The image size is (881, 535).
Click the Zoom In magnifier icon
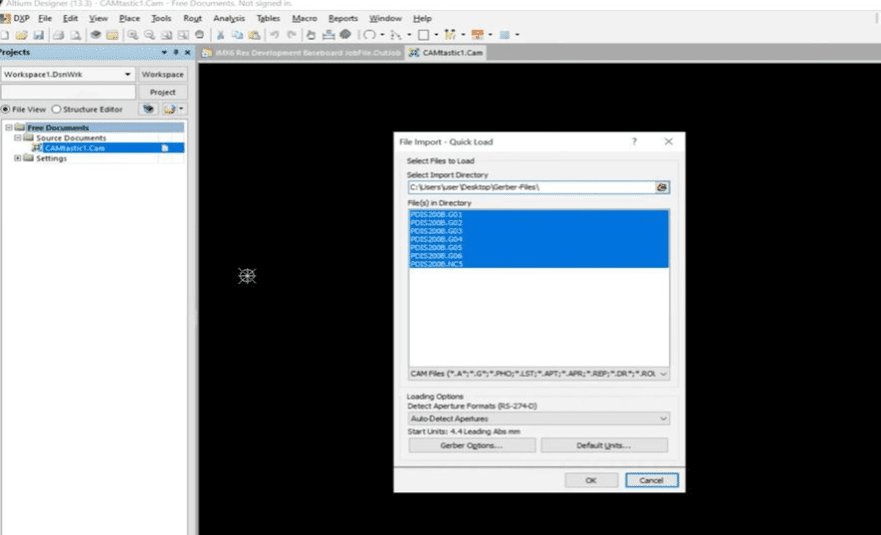pyautogui.click(x=133, y=35)
